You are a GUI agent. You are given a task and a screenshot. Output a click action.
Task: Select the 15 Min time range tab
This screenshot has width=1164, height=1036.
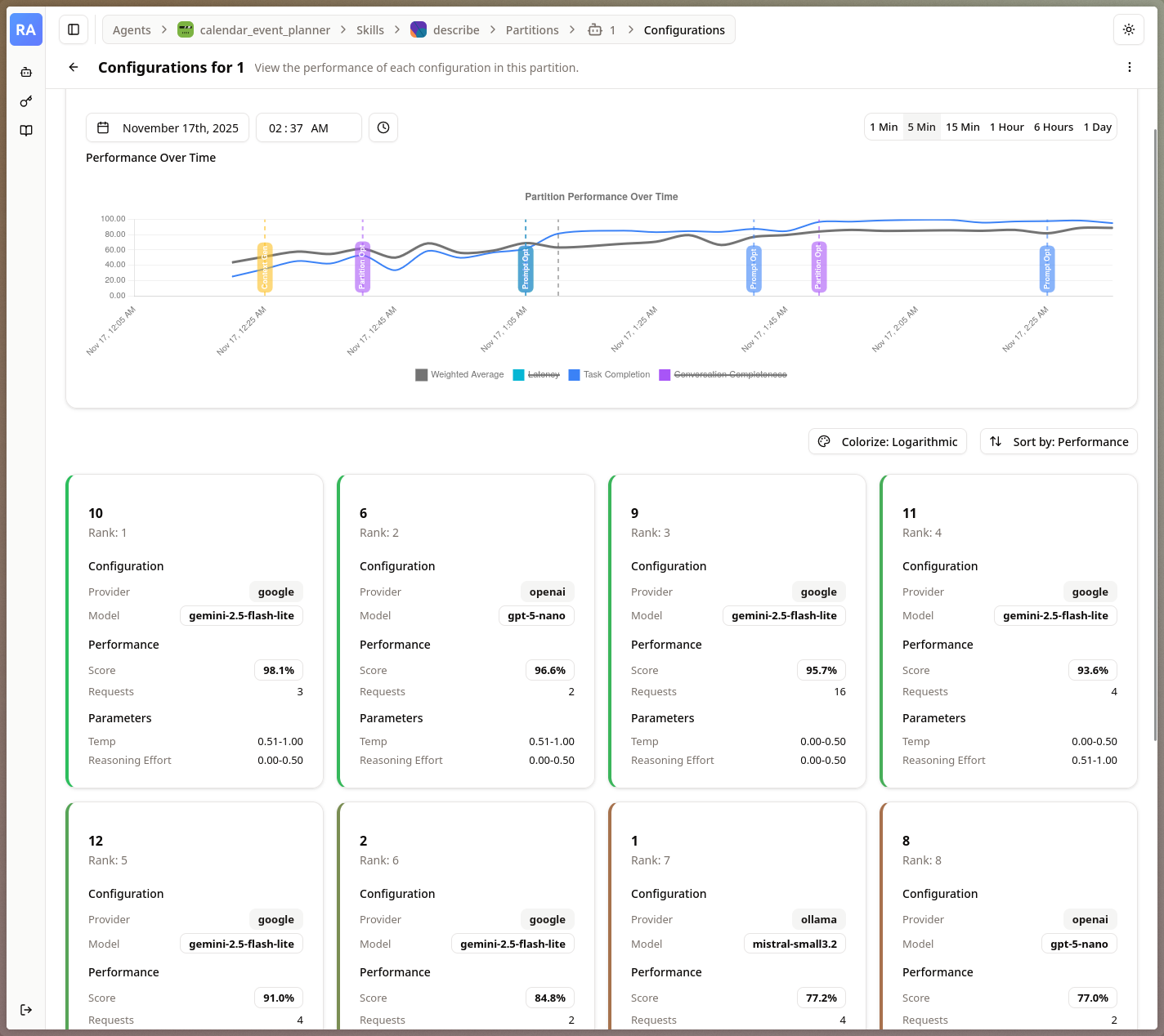pyautogui.click(x=962, y=127)
